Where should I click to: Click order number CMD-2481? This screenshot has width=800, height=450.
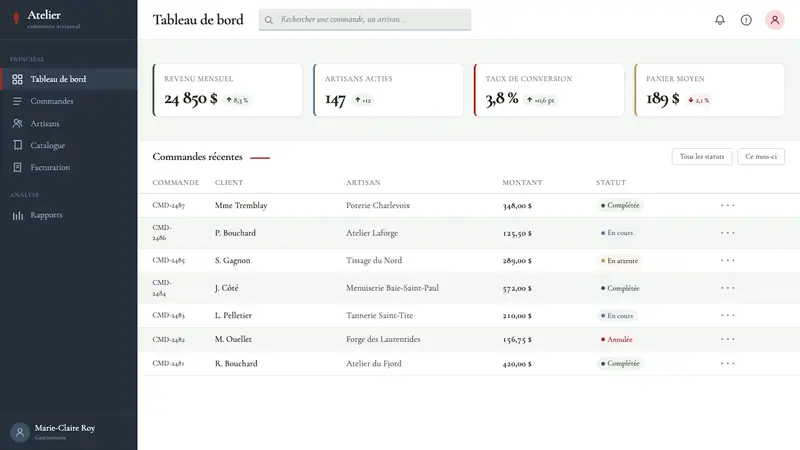tap(168, 363)
